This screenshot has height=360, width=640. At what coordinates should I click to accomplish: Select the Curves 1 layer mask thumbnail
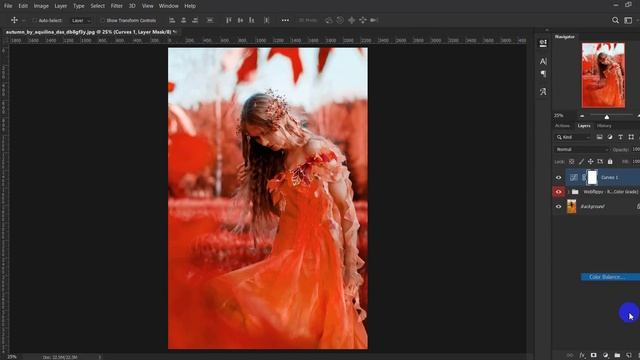click(x=592, y=177)
